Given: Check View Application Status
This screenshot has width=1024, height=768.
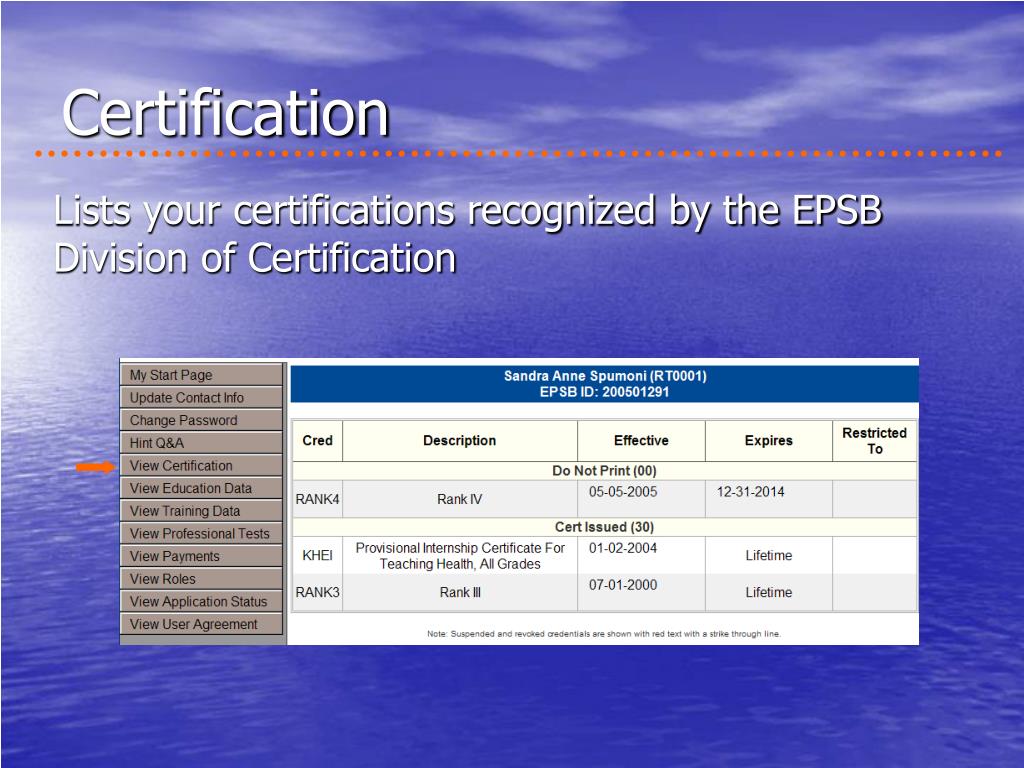Looking at the screenshot, I should point(201,601).
